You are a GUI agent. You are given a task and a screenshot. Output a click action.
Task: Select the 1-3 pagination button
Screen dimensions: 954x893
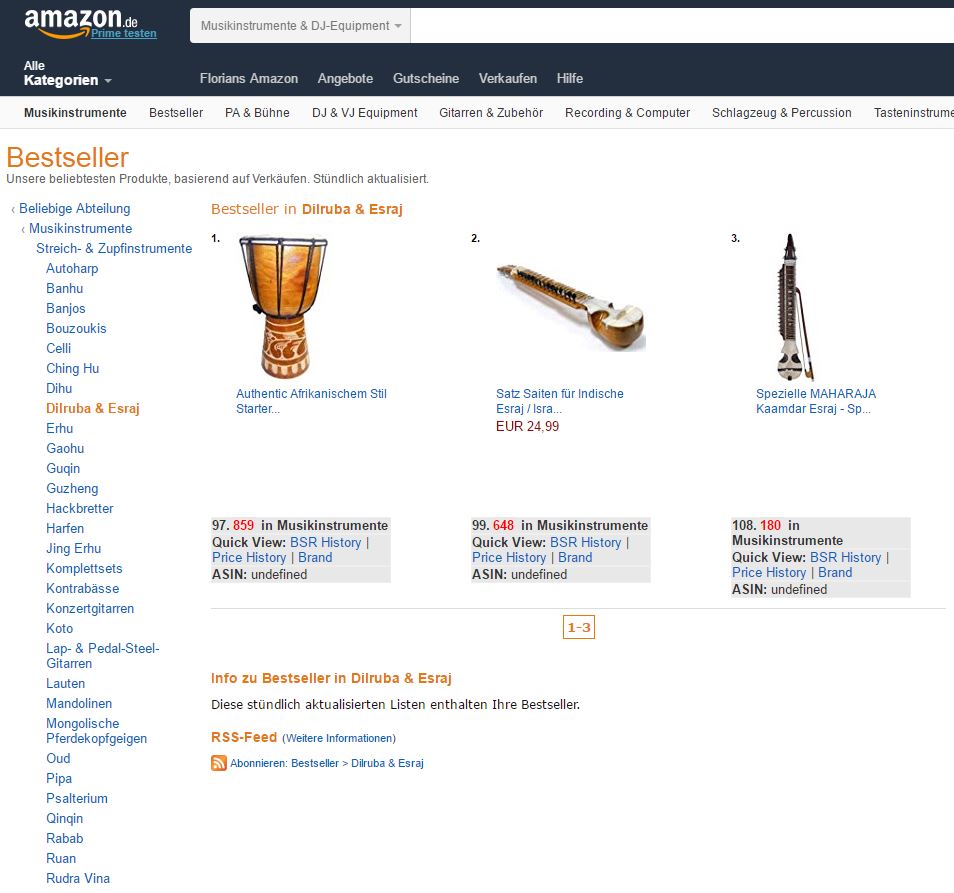point(579,627)
